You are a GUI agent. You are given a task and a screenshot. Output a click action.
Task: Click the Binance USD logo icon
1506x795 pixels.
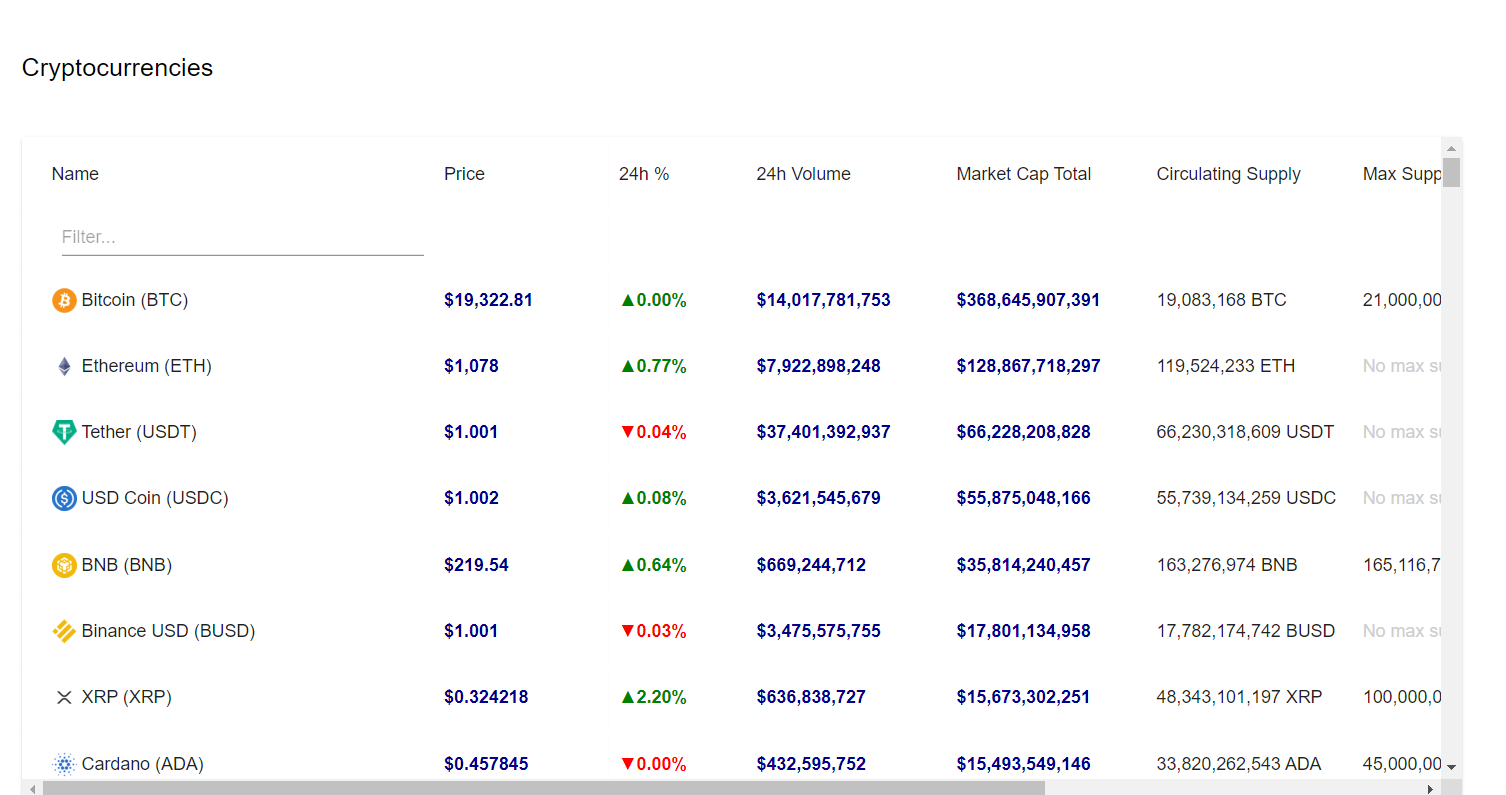click(x=64, y=631)
